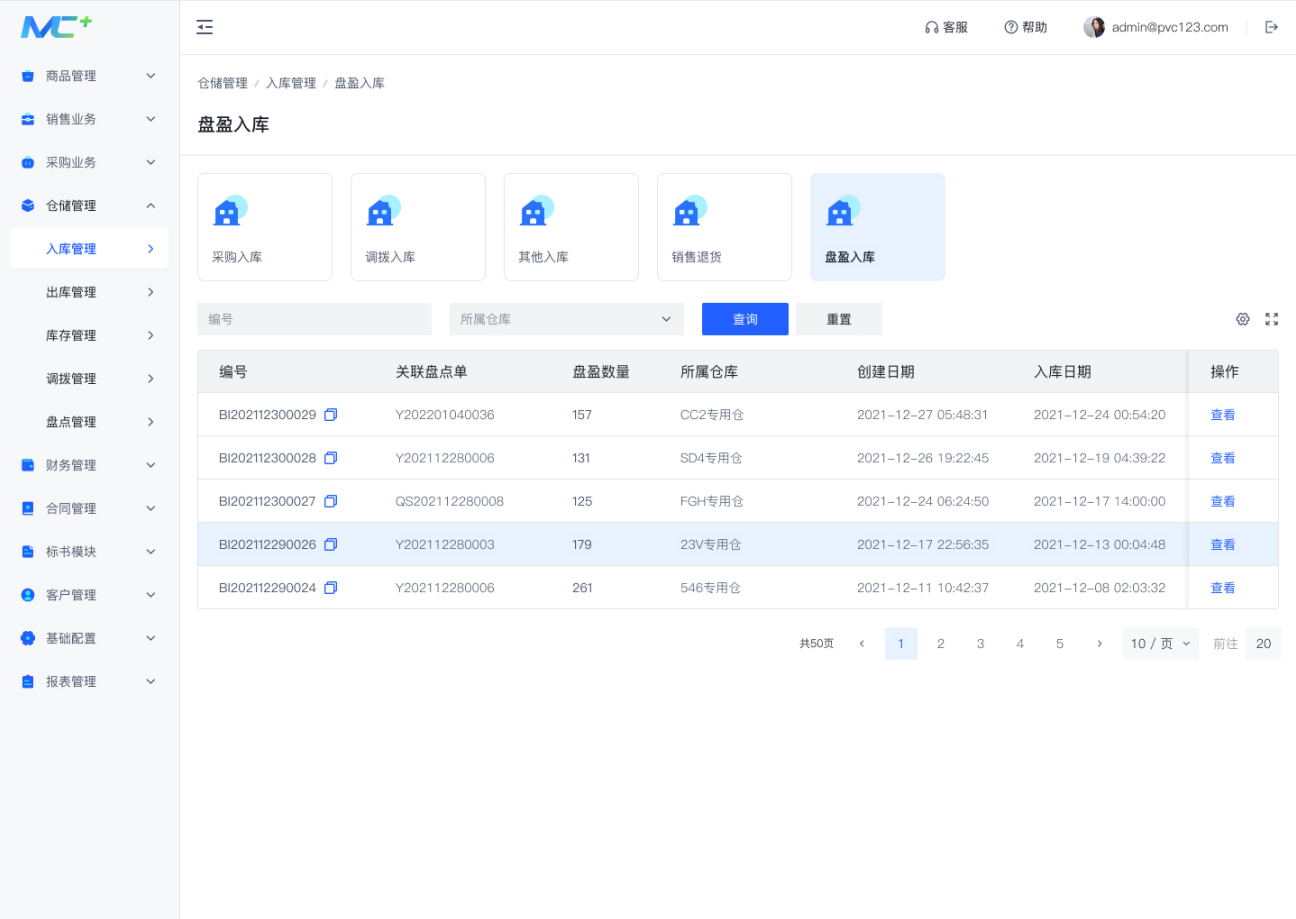Go to page 3 in pagination

pyautogui.click(x=980, y=644)
